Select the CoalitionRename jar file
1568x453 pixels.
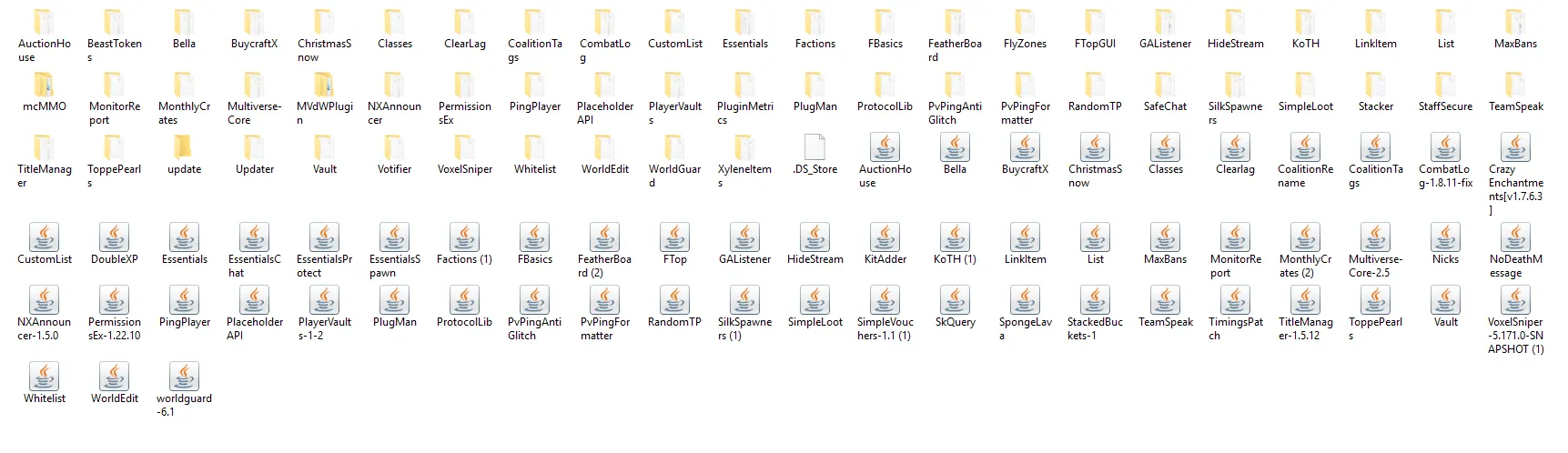[x=1305, y=161]
